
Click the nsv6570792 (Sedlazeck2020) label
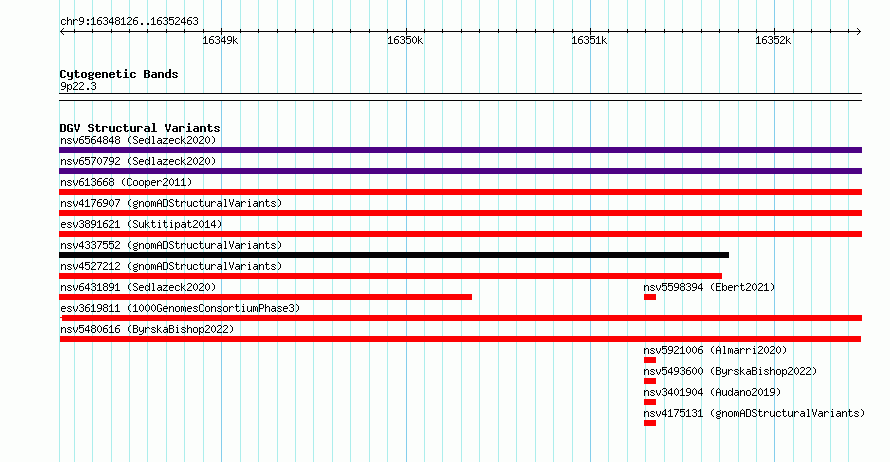(138, 161)
